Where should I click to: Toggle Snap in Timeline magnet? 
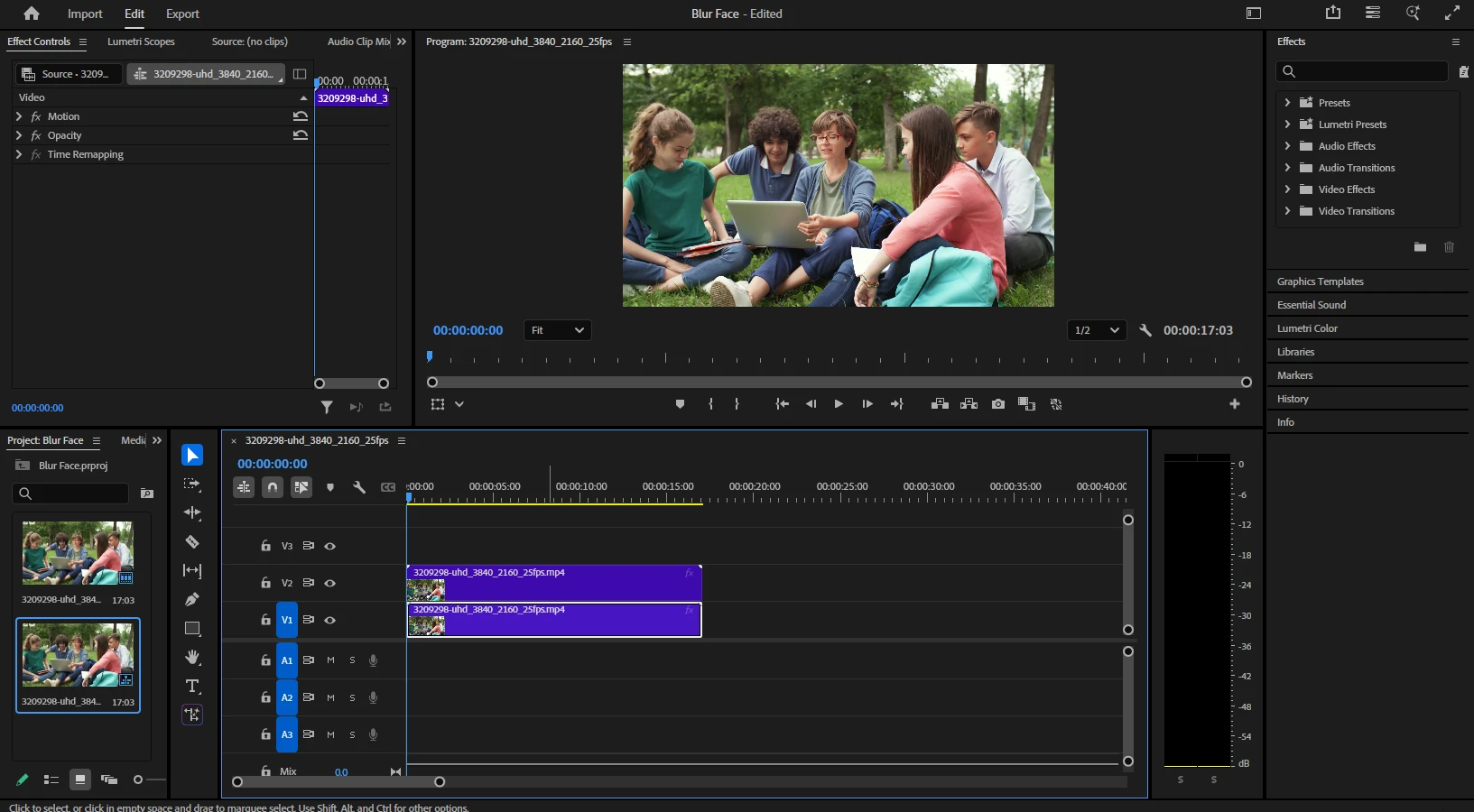click(273, 487)
